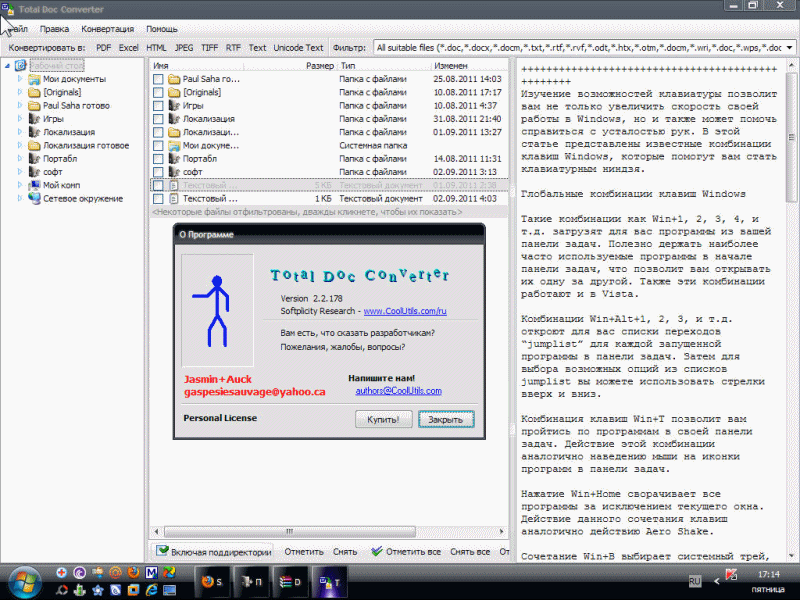Viewport: 800px width, 600px height.
Task: Click the green check icon beside Отметить все
Action: coord(377,552)
